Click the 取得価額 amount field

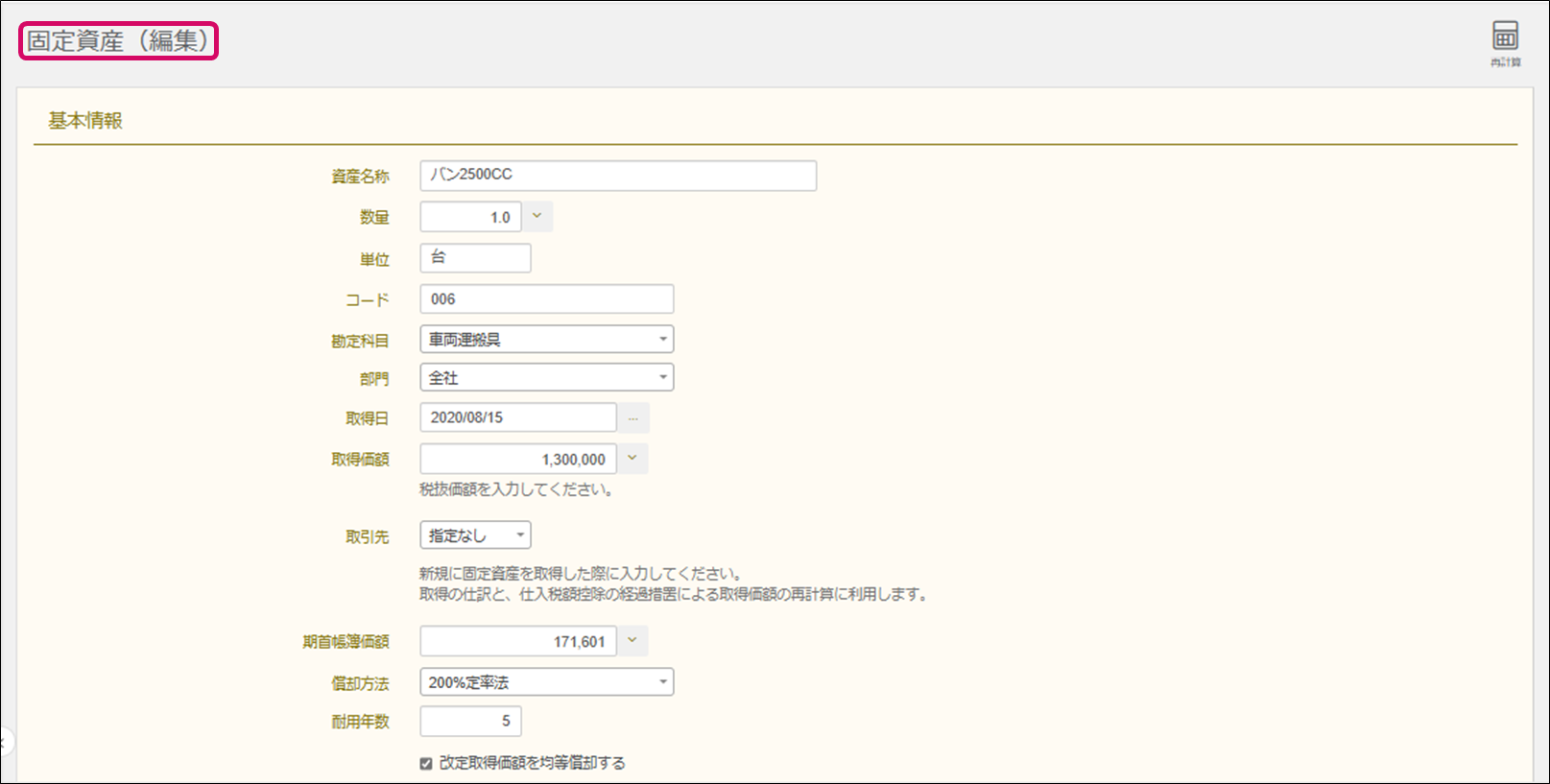[517, 459]
